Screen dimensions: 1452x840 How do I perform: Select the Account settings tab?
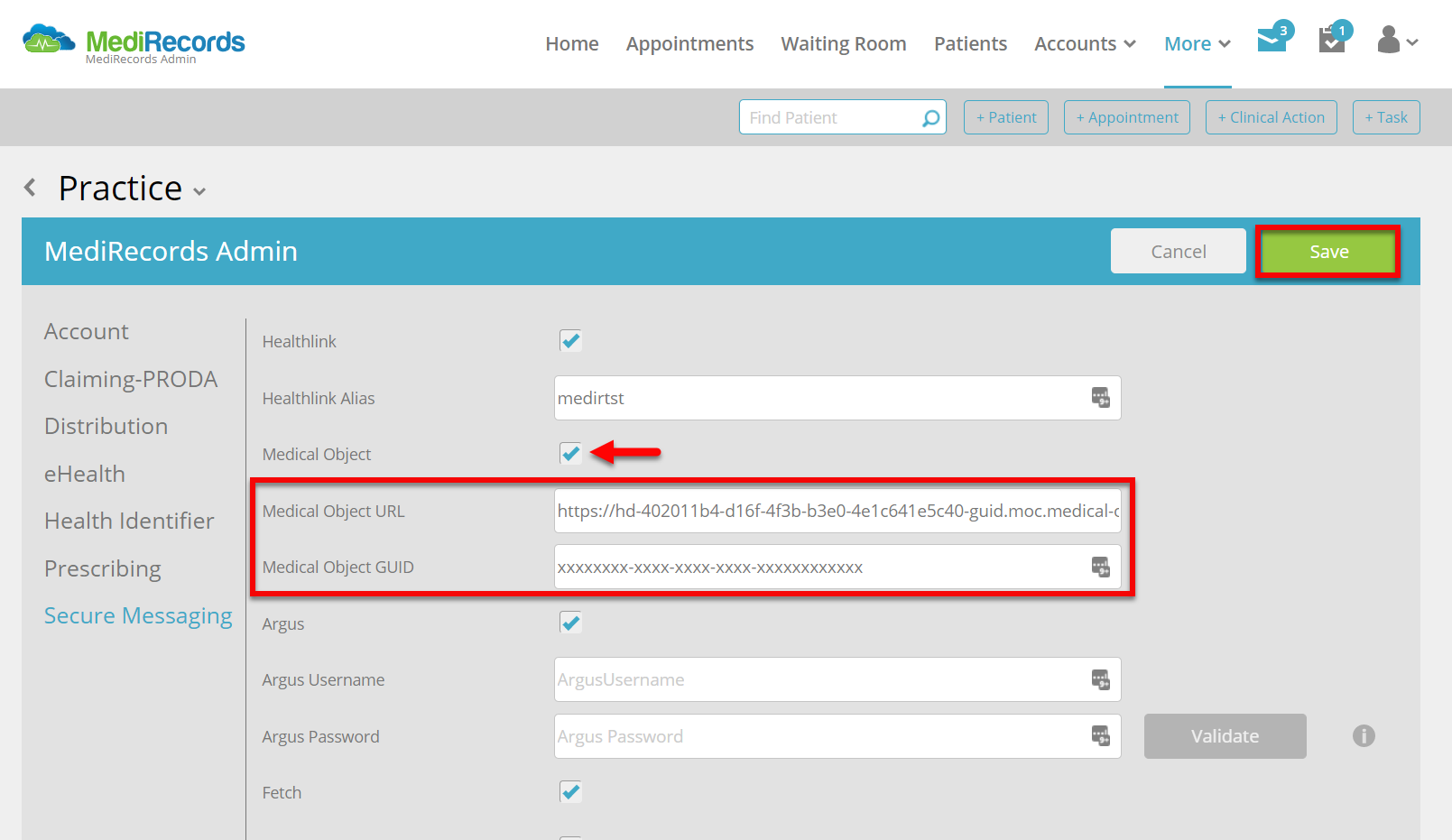tap(87, 331)
